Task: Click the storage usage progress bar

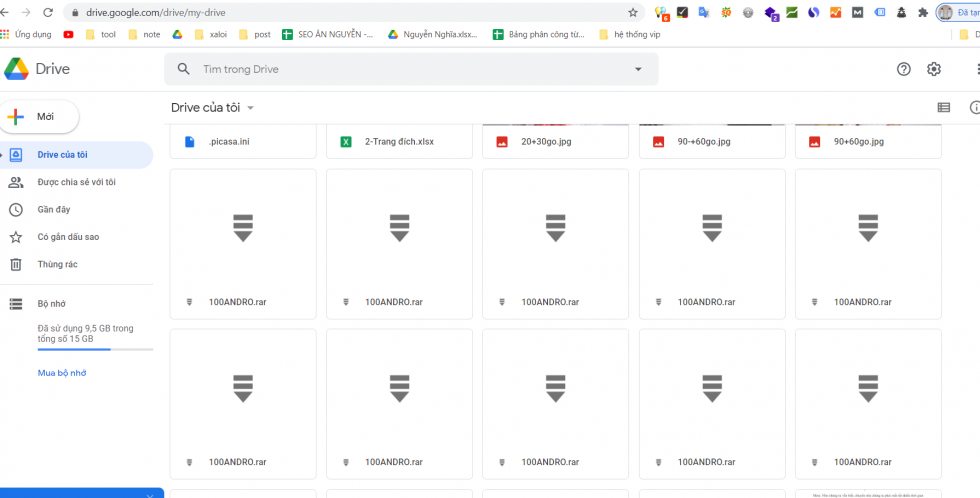Action: (x=95, y=349)
